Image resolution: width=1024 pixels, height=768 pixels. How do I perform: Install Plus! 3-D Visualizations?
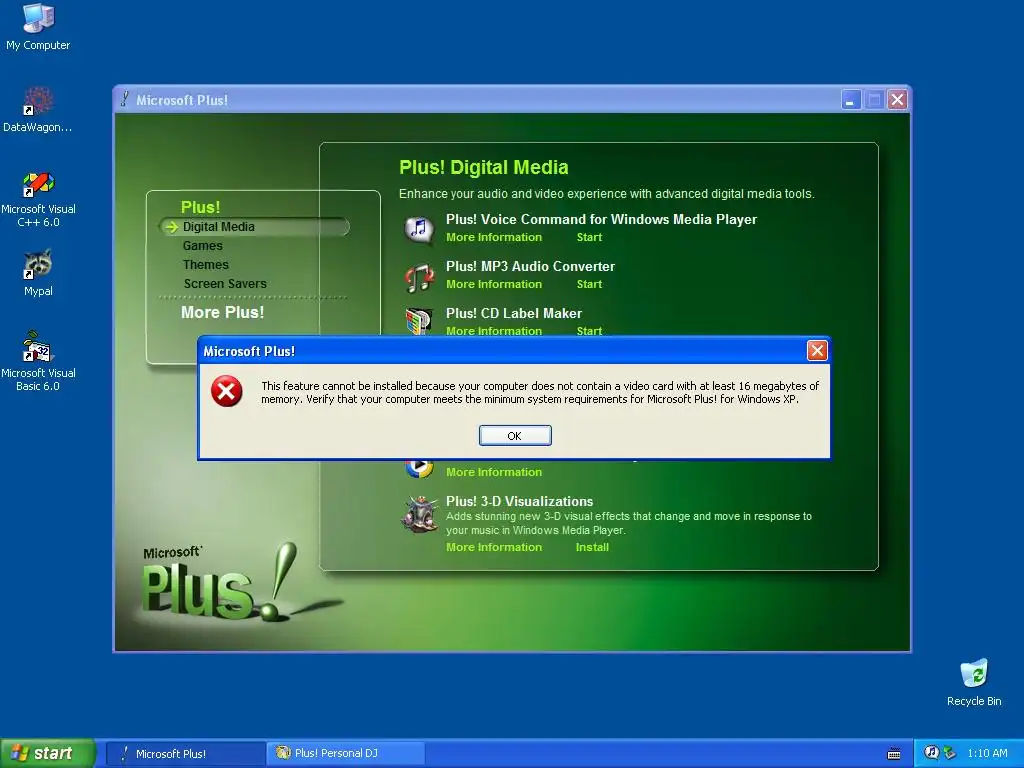(x=592, y=547)
